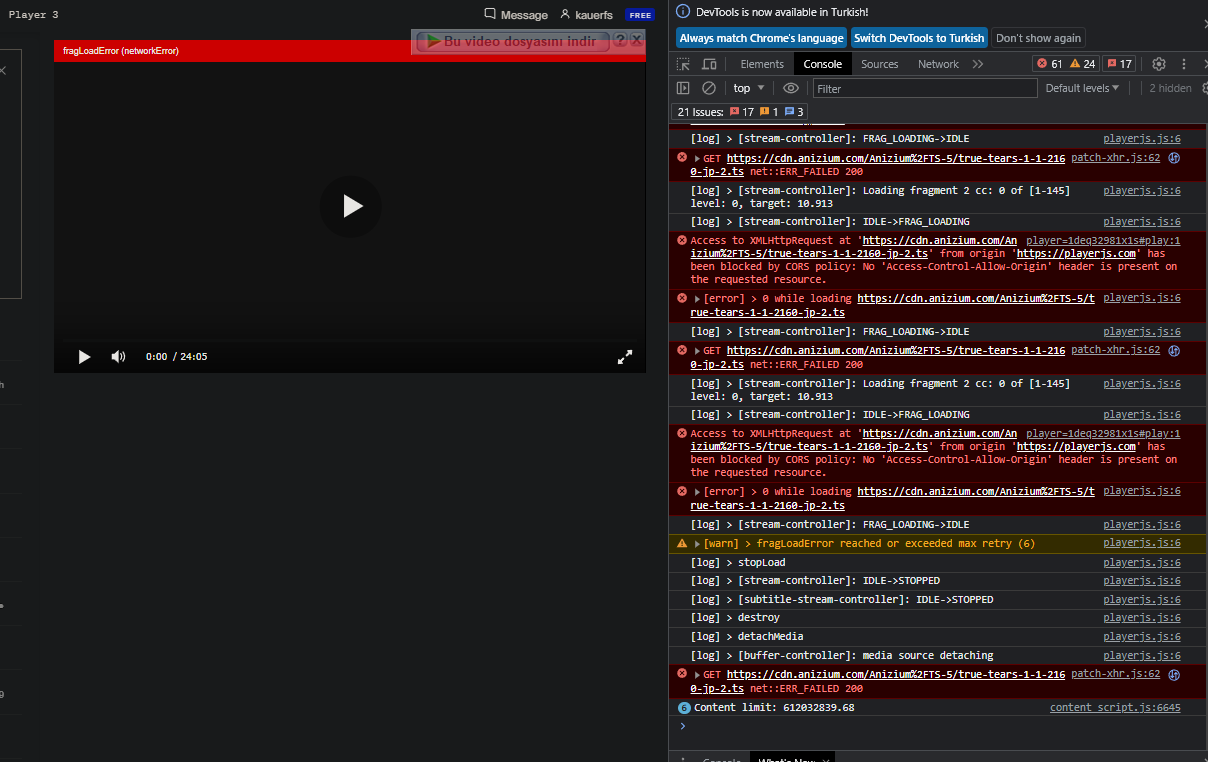Open the Message chat icon
This screenshot has height=762, width=1208.
(516, 15)
